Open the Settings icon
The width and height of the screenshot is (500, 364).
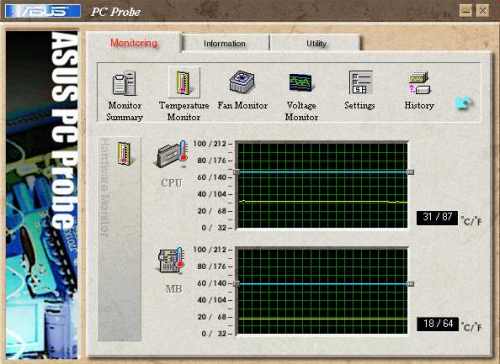360,82
